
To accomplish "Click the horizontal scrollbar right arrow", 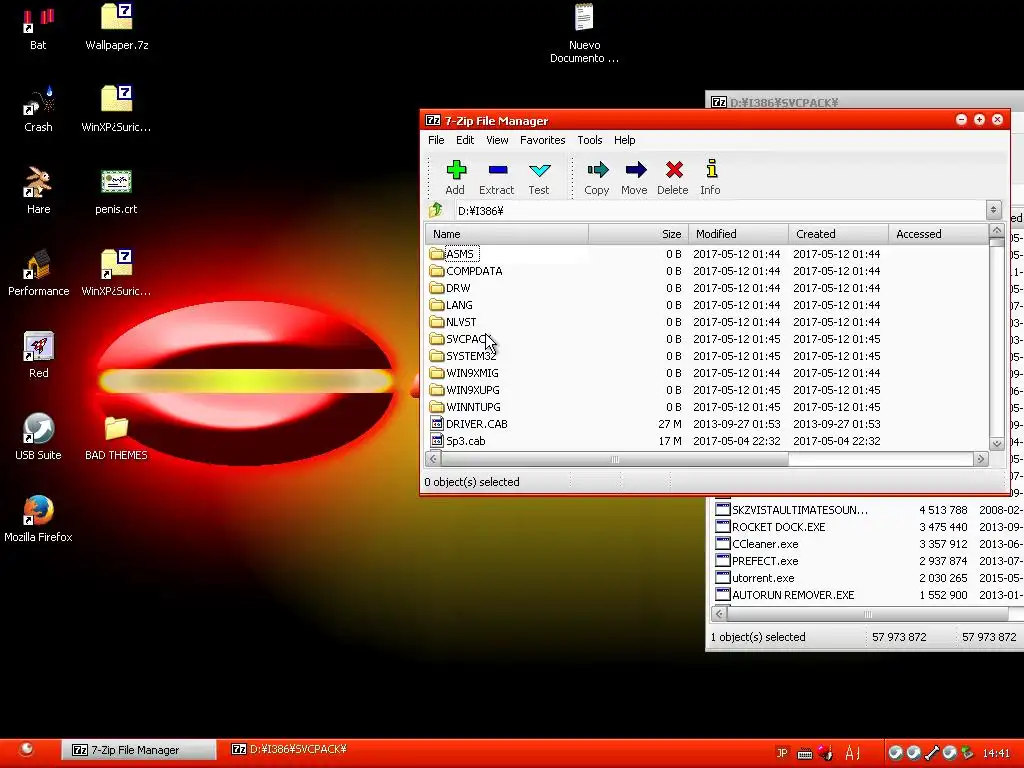I will point(980,459).
